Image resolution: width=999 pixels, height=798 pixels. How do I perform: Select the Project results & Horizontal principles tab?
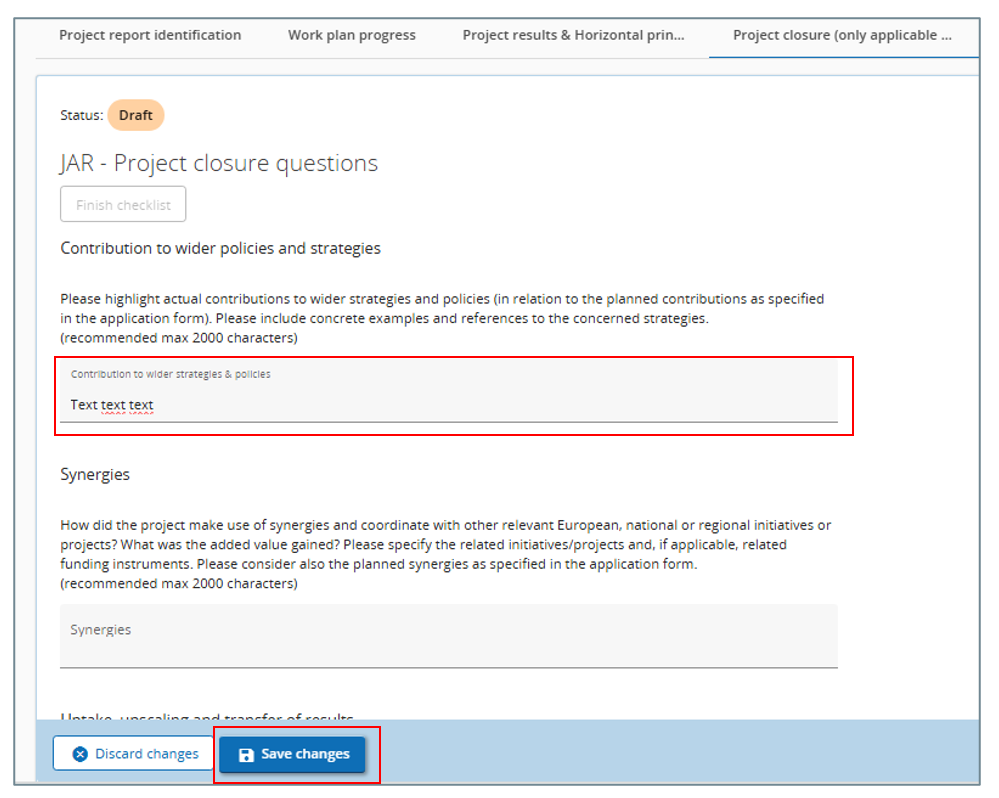coord(574,35)
